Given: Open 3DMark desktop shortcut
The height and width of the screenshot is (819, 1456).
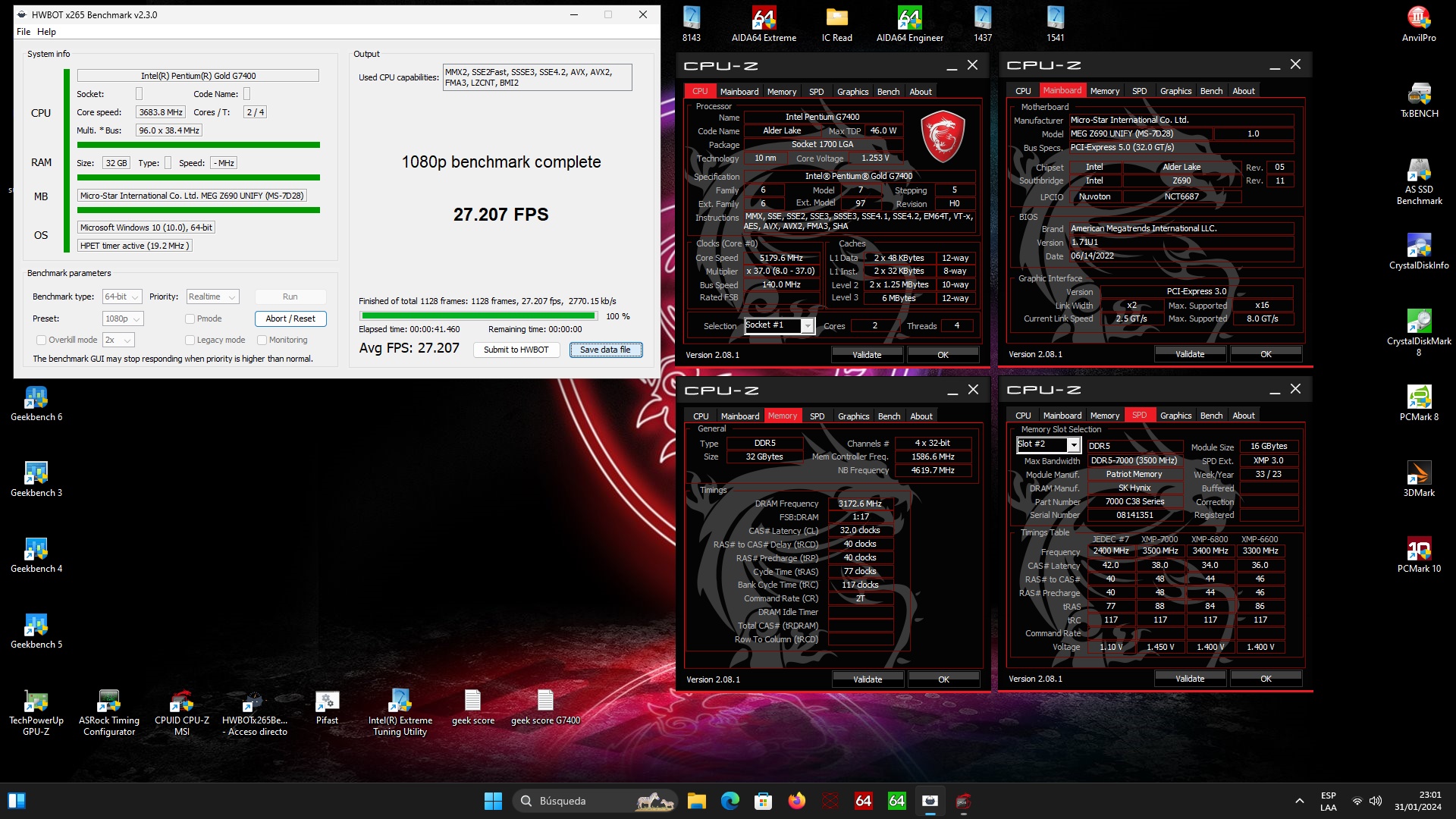Looking at the screenshot, I should [1419, 479].
